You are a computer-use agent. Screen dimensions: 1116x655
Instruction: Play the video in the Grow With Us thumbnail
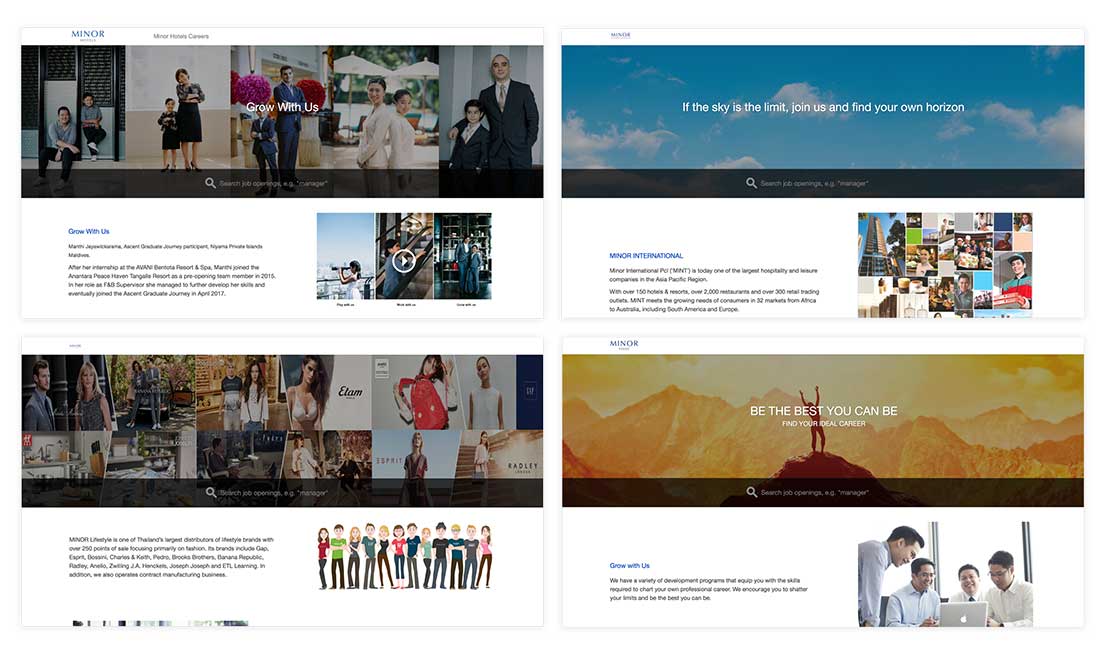403,260
